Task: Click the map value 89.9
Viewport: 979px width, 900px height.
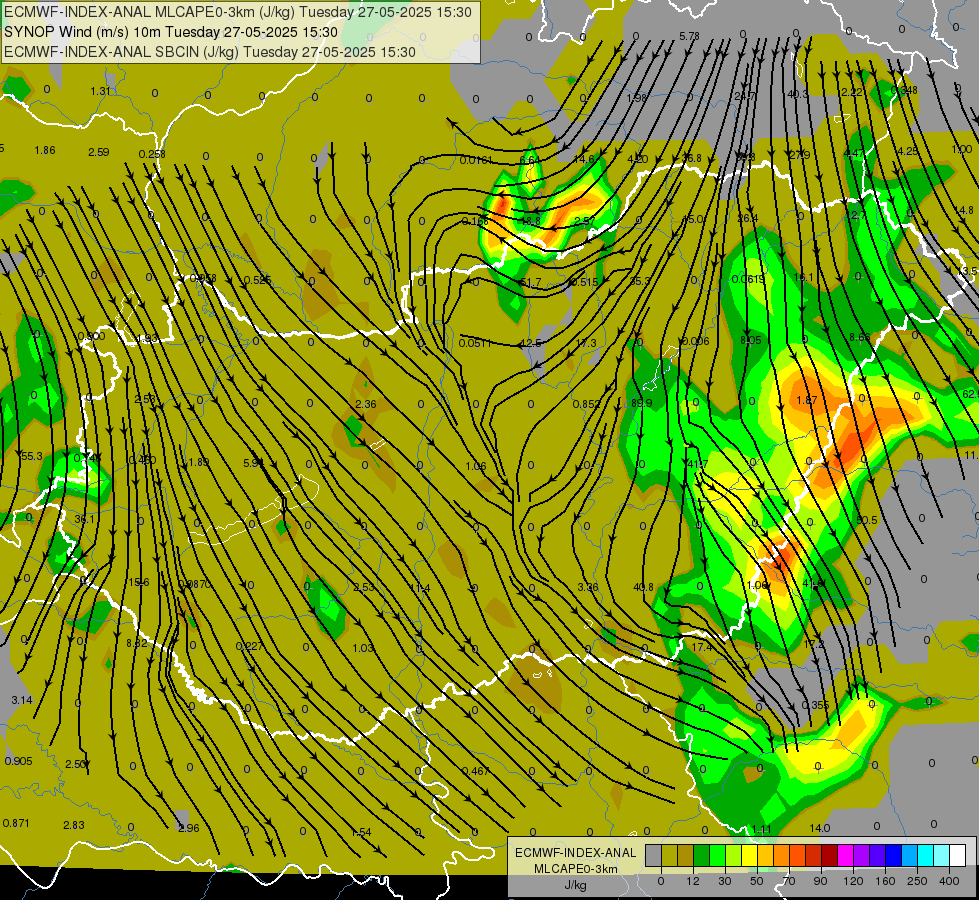Action: click(x=641, y=403)
